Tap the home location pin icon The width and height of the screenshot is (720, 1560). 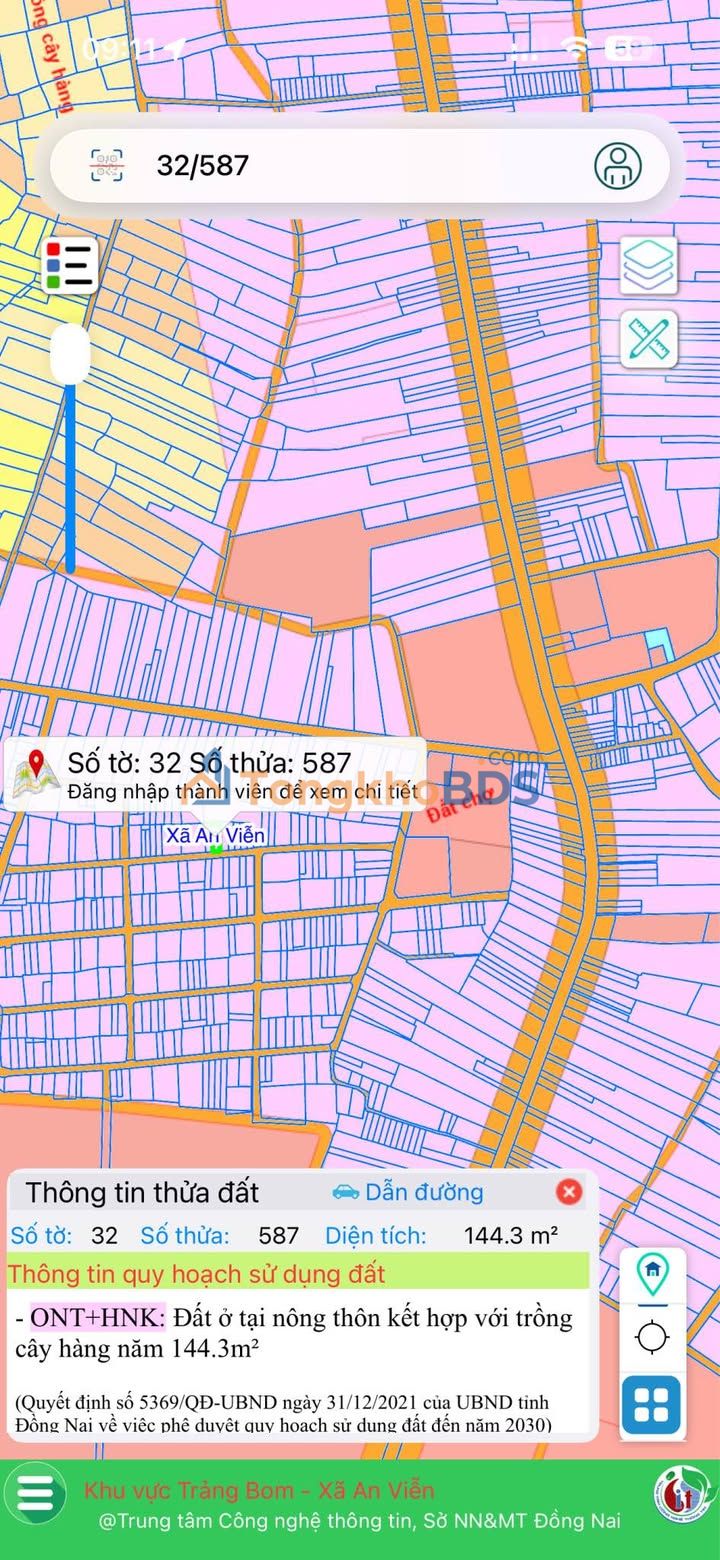[x=652, y=1272]
